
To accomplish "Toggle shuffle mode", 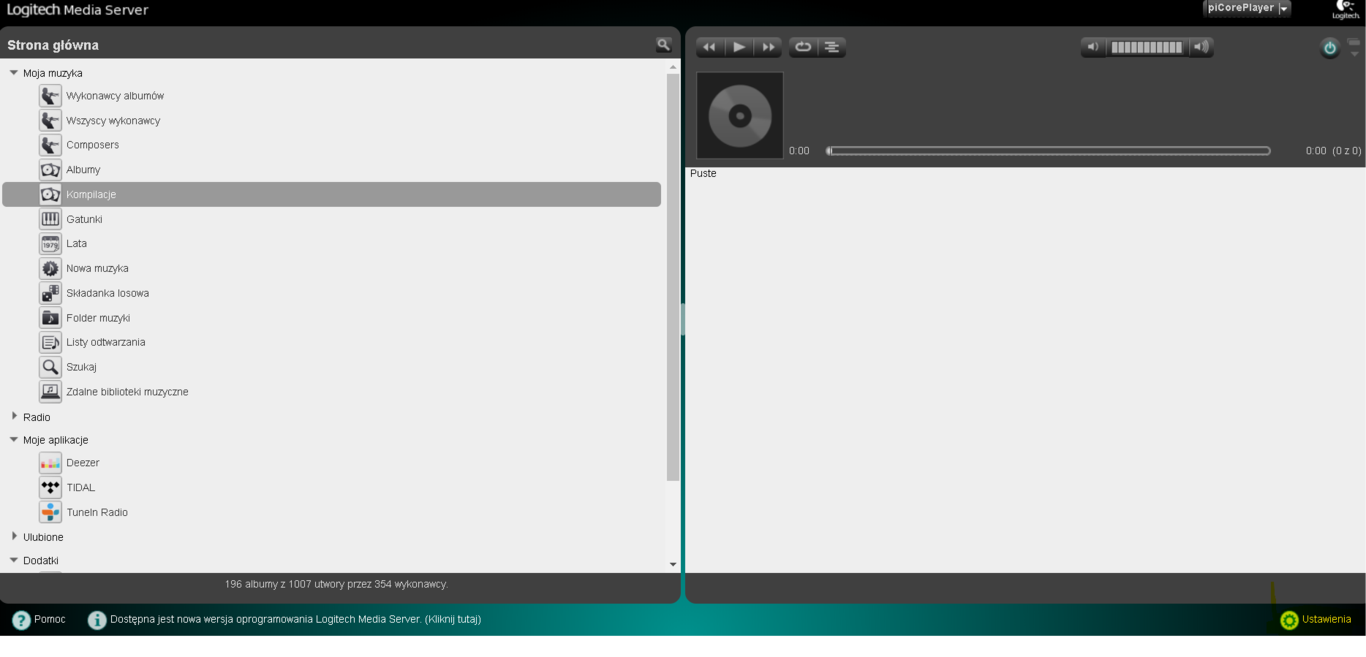I will point(832,47).
